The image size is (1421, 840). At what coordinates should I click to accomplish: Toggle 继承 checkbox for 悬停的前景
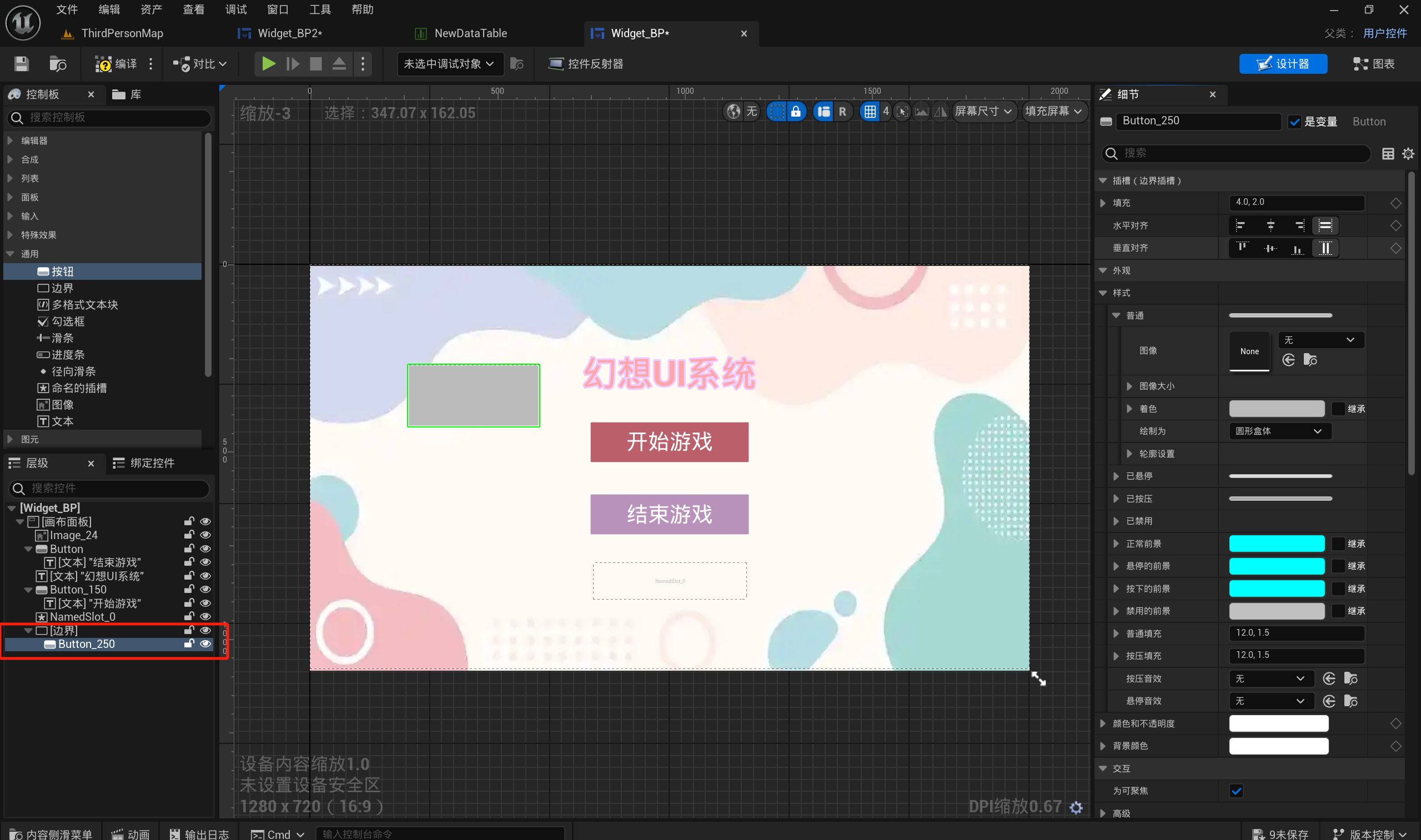click(1338, 567)
